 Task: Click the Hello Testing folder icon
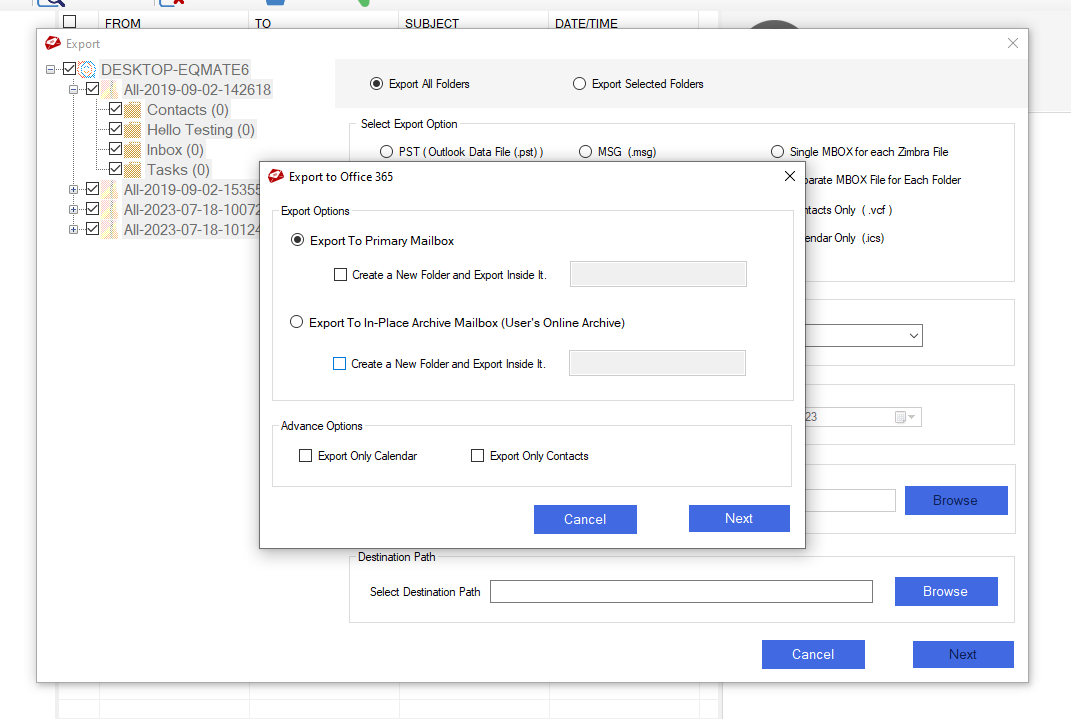pos(133,130)
